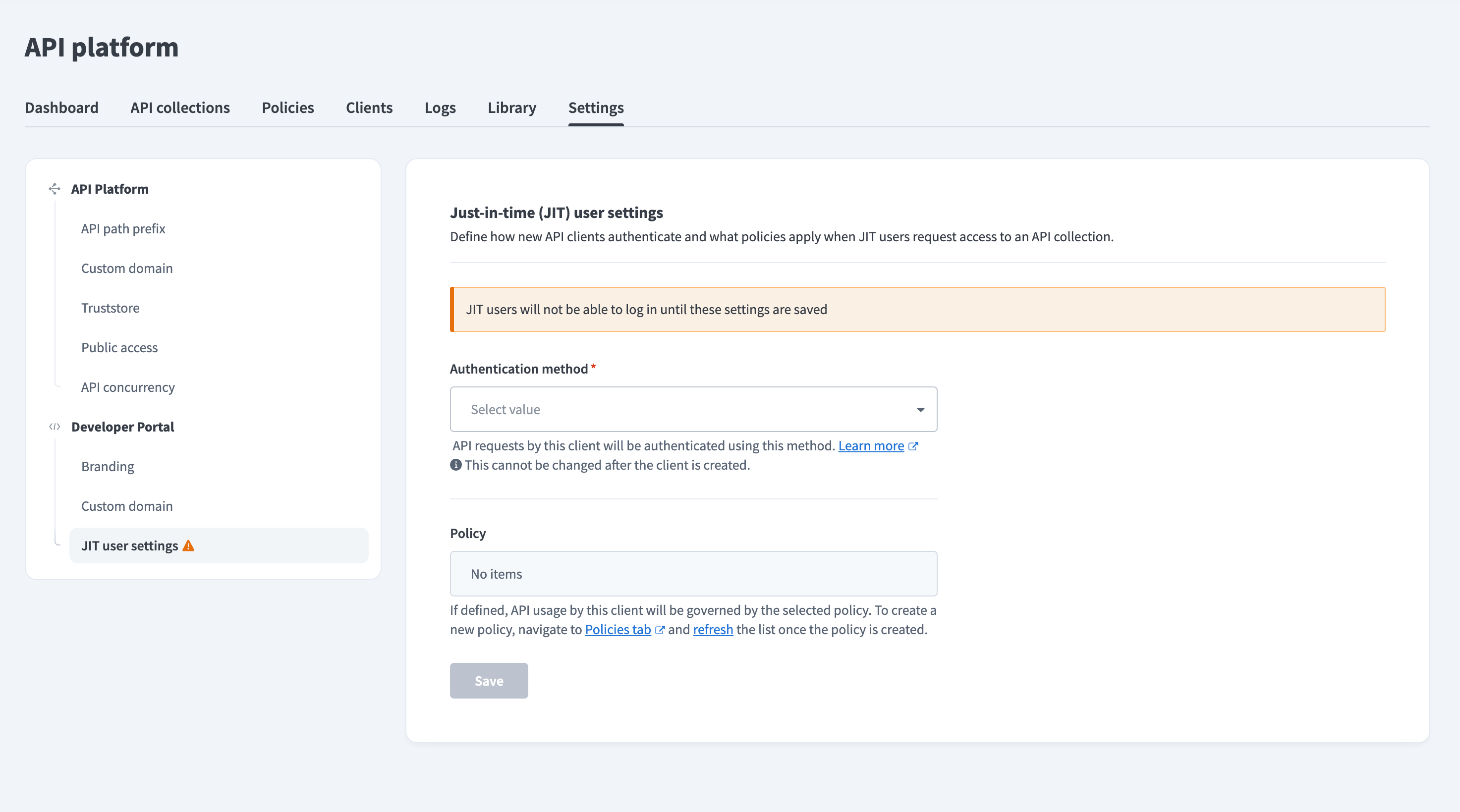1460x812 pixels.
Task: Select Branding under Developer Portal
Action: (x=108, y=466)
